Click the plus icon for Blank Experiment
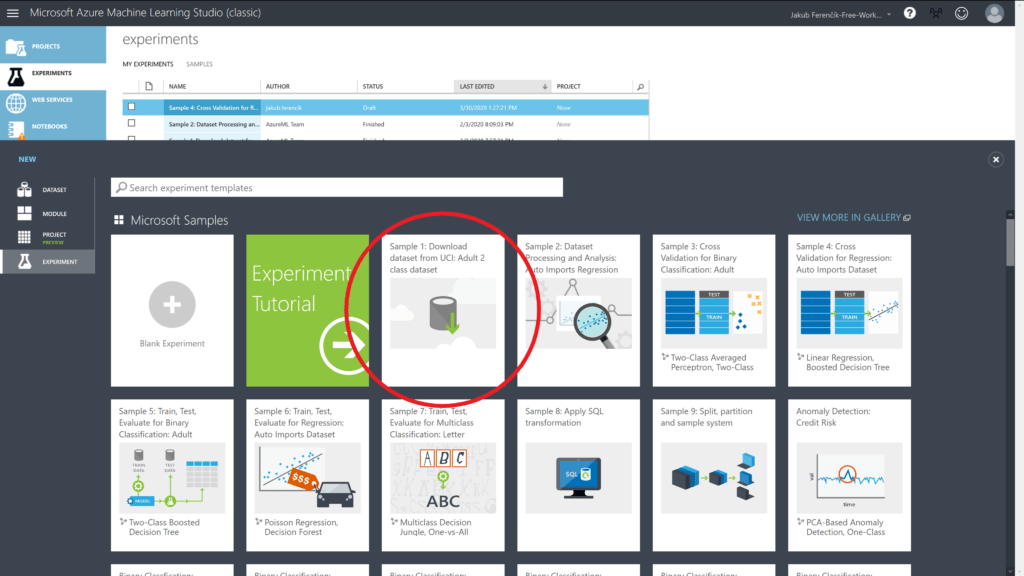The width and height of the screenshot is (1024, 576). [172, 303]
